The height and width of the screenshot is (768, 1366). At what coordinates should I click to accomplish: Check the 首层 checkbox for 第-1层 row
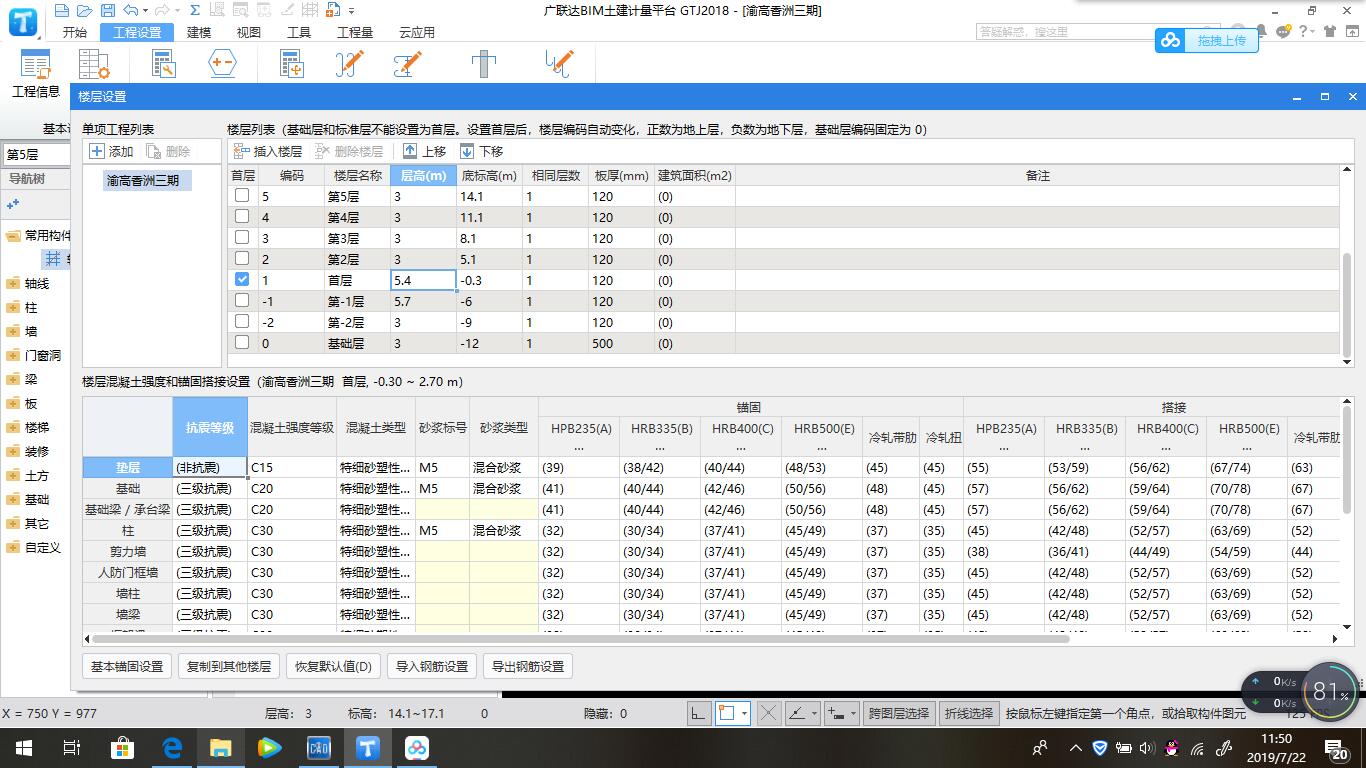click(x=241, y=301)
